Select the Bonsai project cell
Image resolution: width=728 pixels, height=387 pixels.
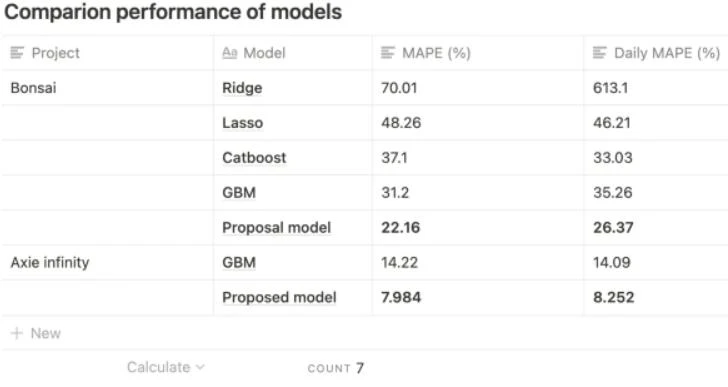pyautogui.click(x=107, y=88)
